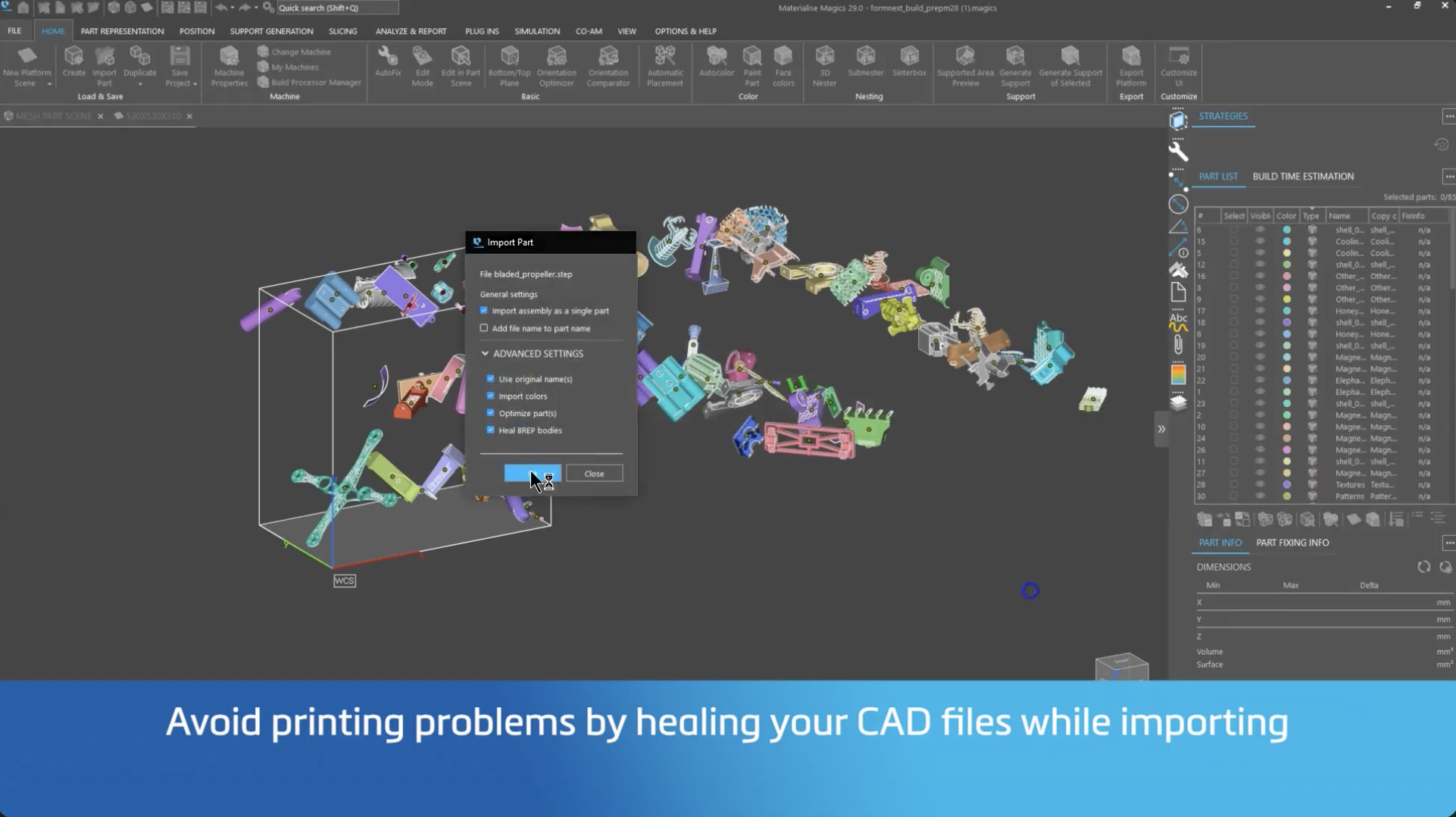Screen dimensions: 1456x817
Task: Click Close in the Import Part dialog
Action: pyautogui.click(x=594, y=474)
